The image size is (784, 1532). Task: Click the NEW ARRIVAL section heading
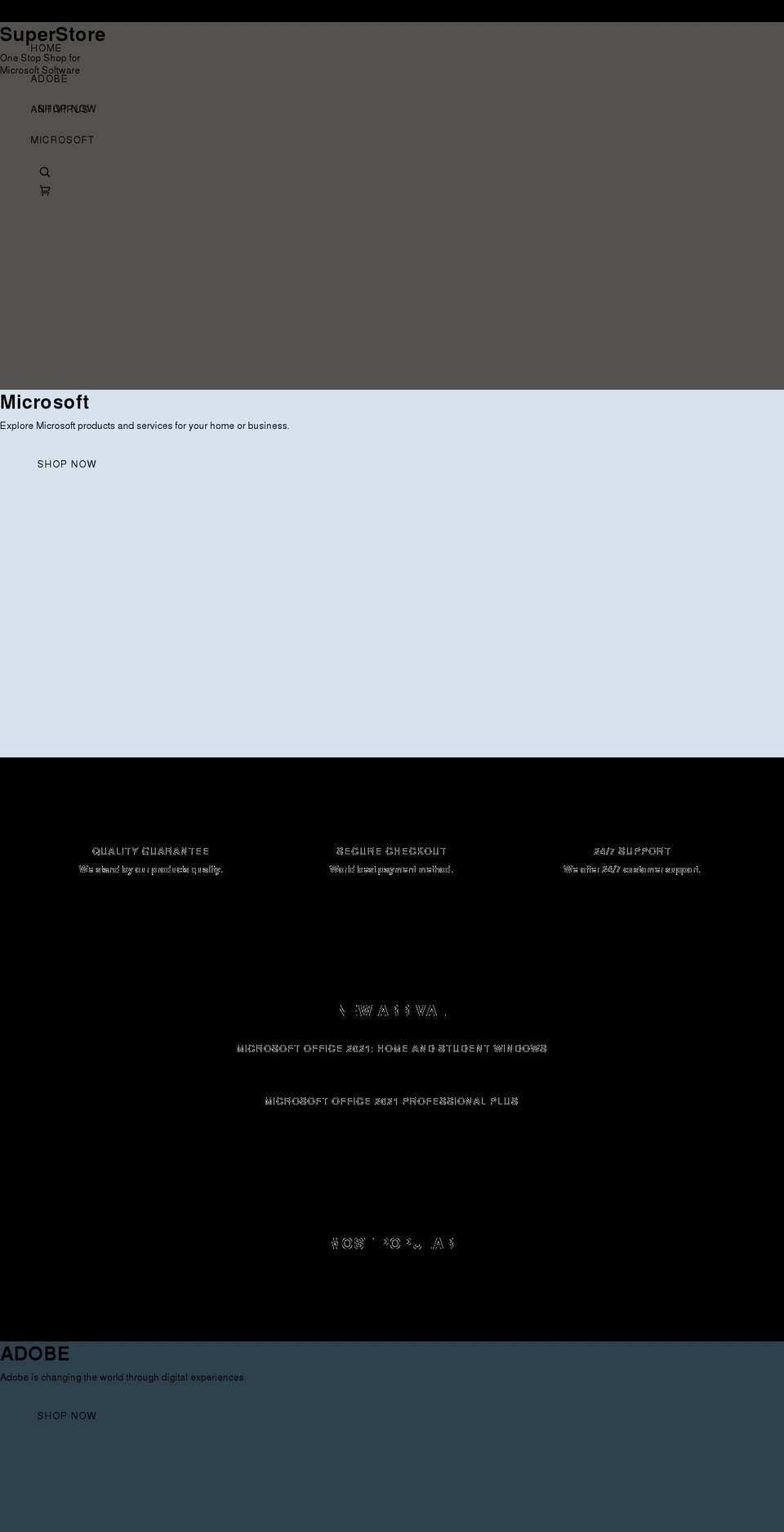coord(392,1011)
